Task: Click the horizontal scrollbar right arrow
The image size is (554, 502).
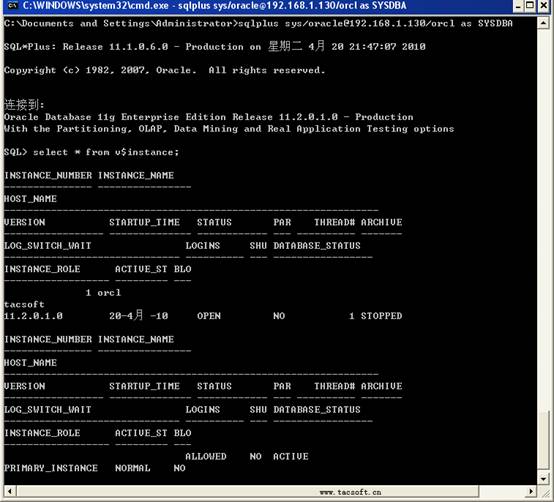Action: coord(531,491)
